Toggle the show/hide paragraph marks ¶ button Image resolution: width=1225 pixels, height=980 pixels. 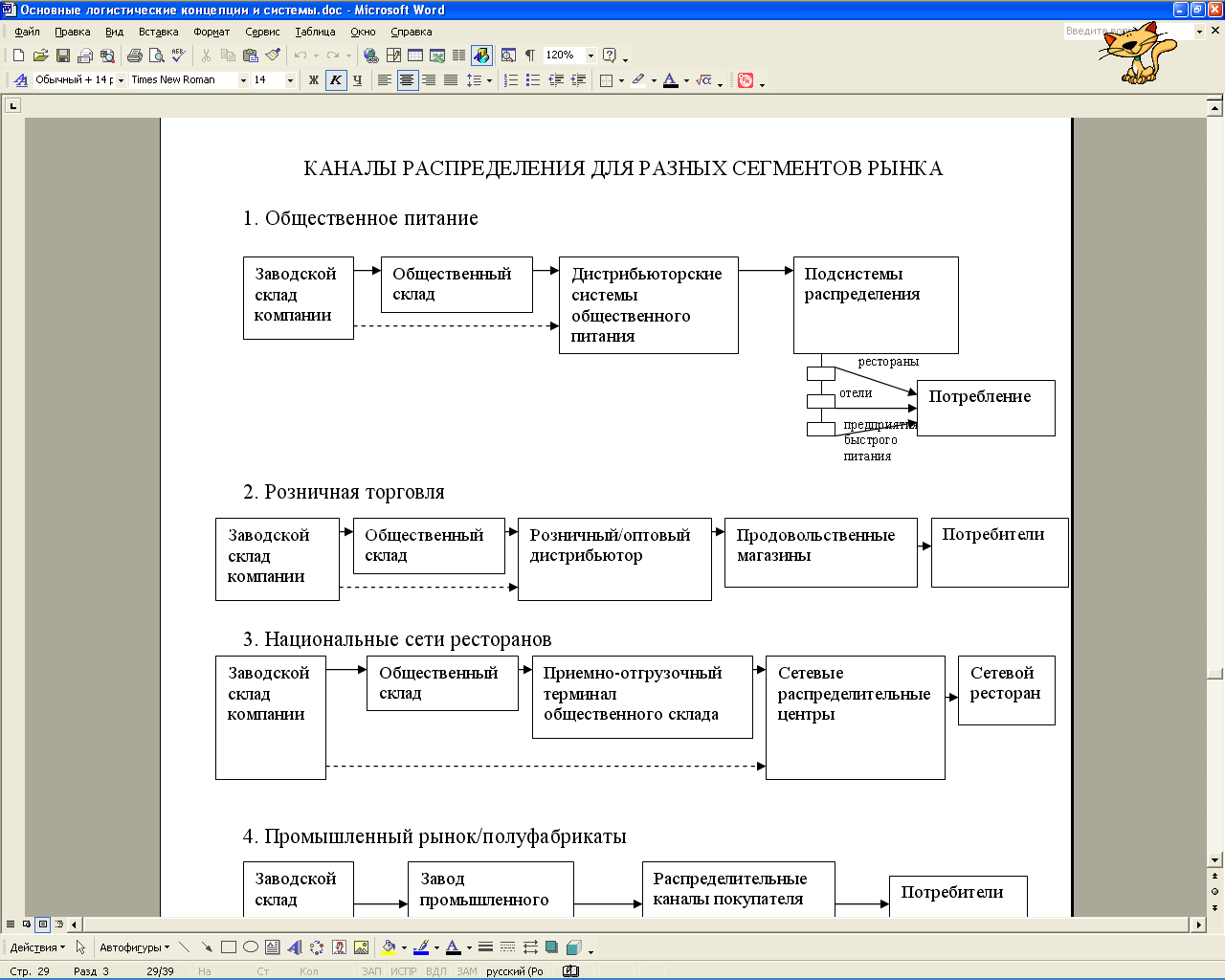tap(530, 56)
